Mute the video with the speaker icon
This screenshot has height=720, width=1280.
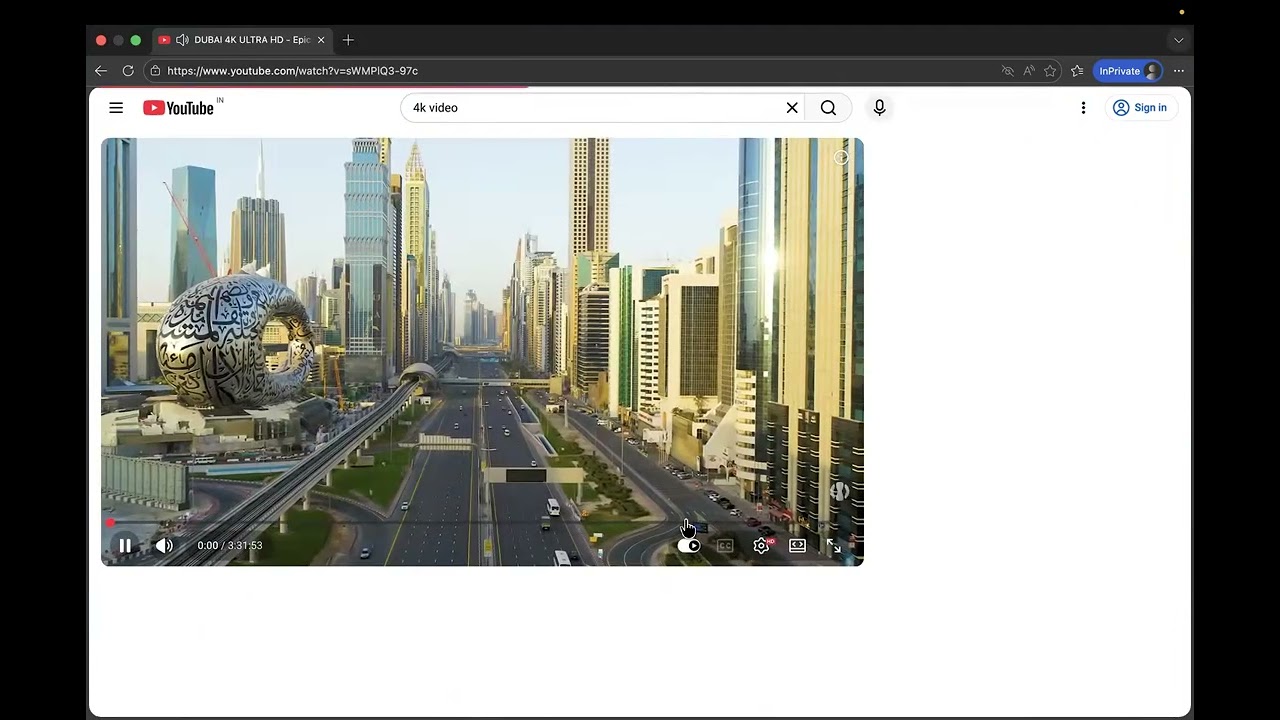pos(164,545)
